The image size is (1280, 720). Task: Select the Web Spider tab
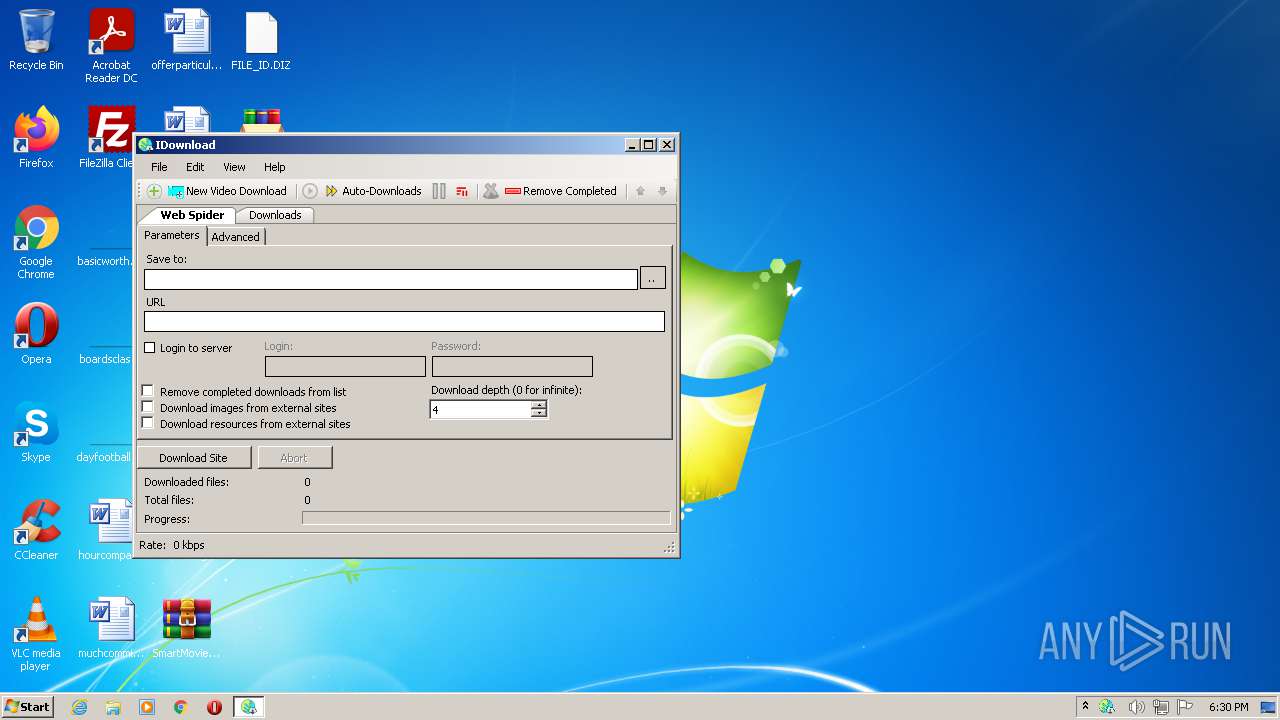coord(192,215)
